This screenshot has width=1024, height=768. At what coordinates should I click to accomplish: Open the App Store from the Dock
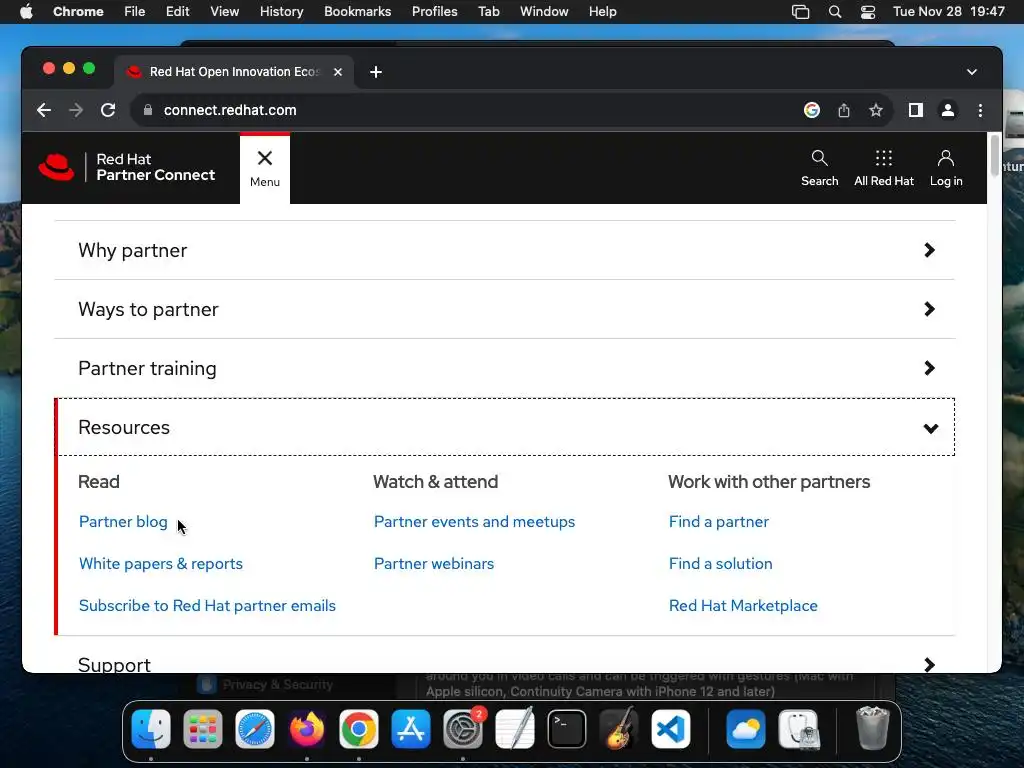411,729
